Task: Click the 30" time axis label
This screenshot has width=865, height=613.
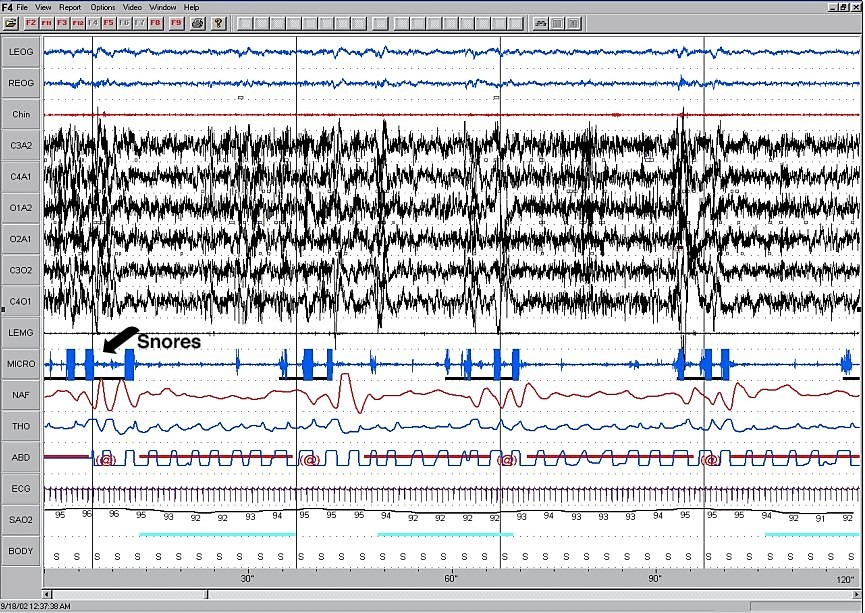Action: 247,579
